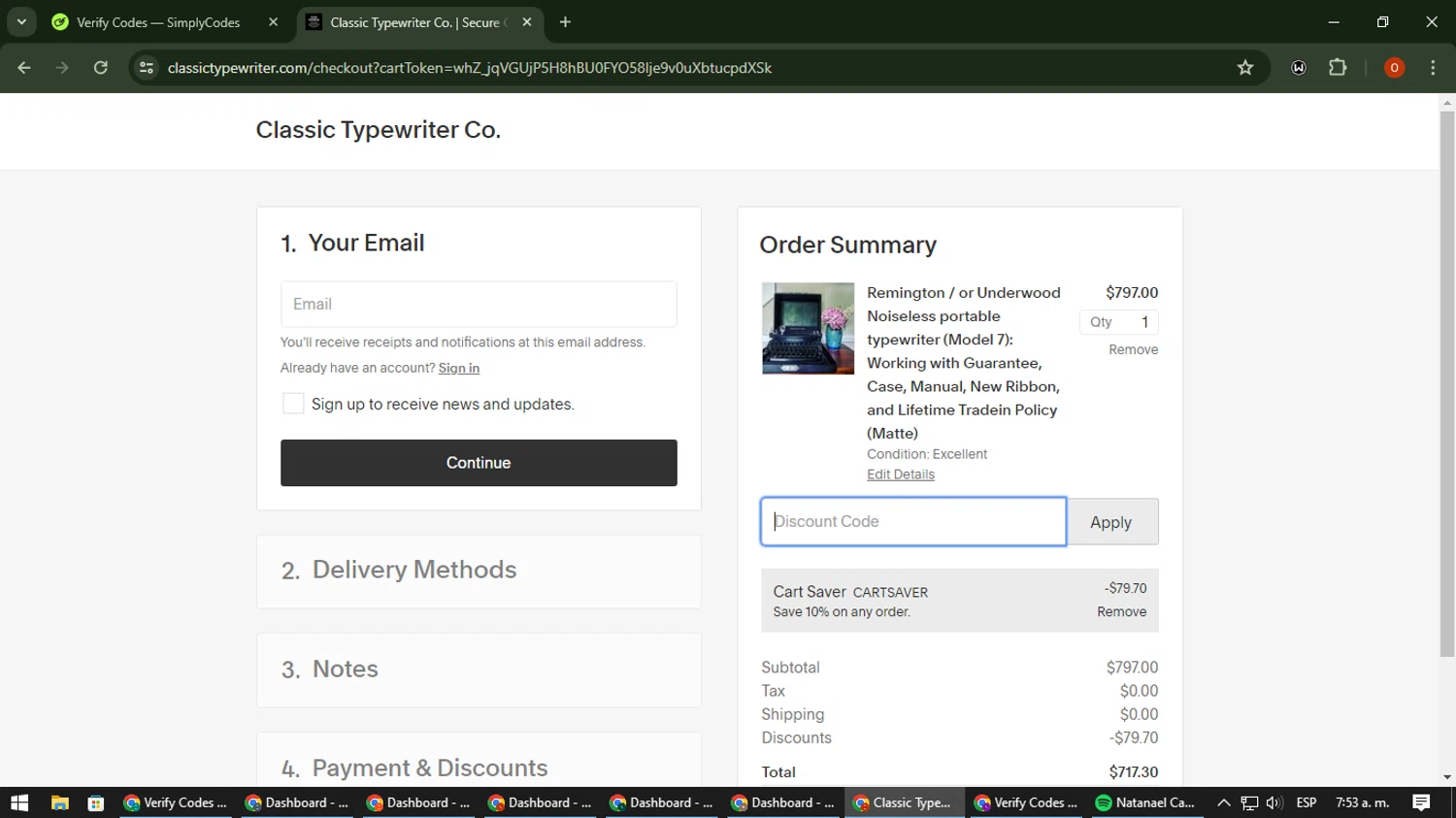Click the ESP language indicator
1456x818 pixels.
1307,802
